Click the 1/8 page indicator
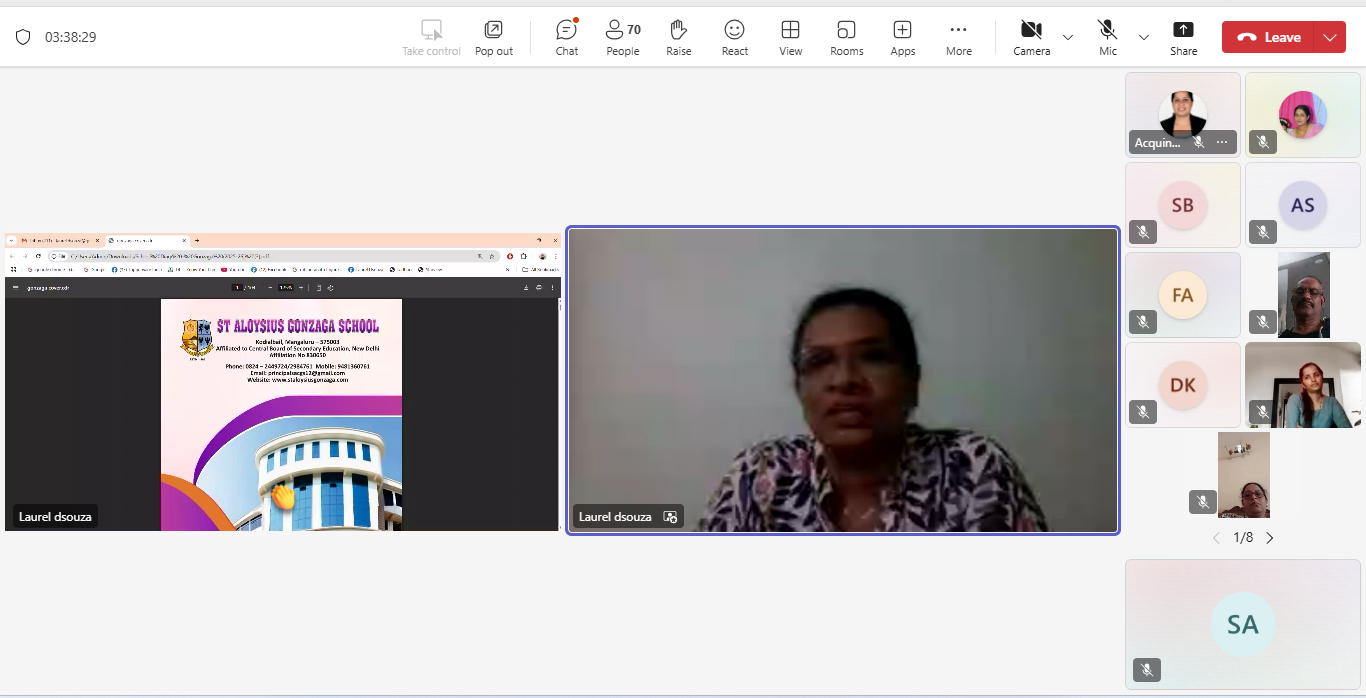The height and width of the screenshot is (698, 1366). tap(1243, 538)
